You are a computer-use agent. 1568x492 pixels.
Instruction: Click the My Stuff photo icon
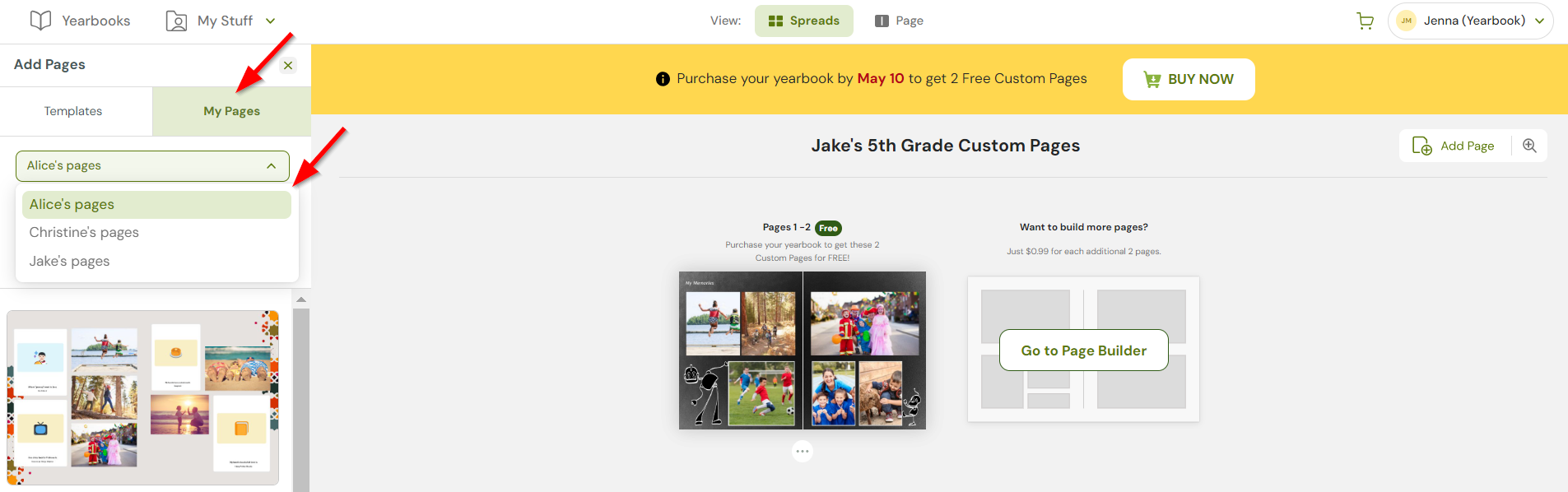pyautogui.click(x=176, y=21)
